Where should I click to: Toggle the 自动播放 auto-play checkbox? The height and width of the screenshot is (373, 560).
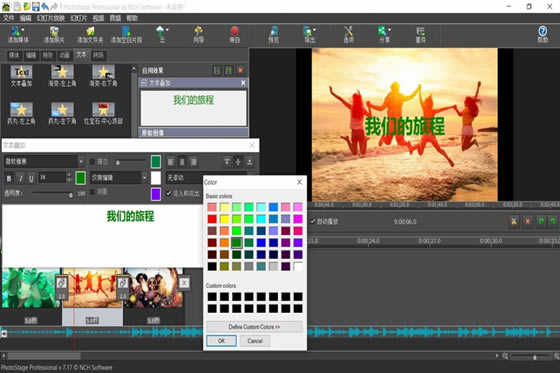click(313, 222)
